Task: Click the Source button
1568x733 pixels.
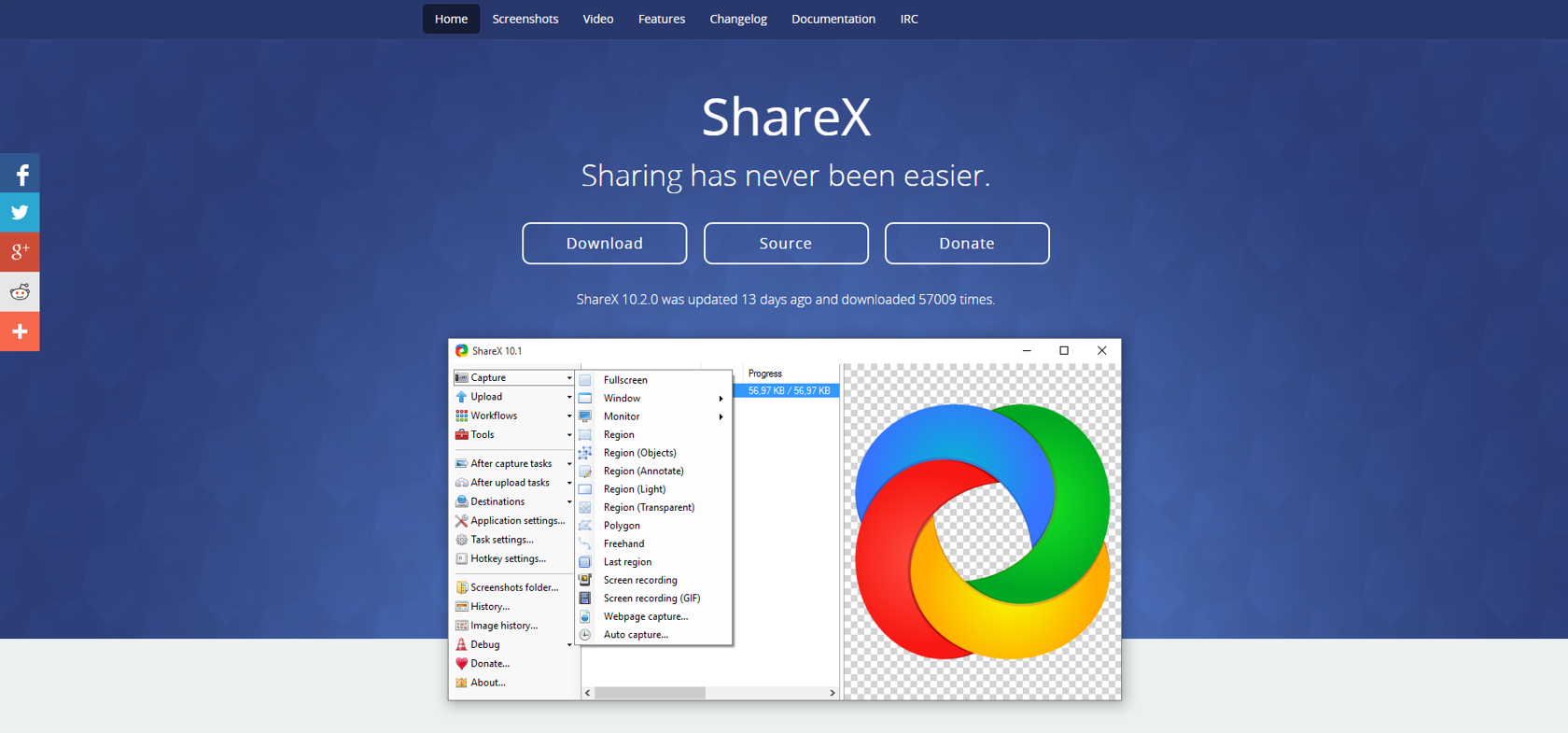Action: point(786,243)
